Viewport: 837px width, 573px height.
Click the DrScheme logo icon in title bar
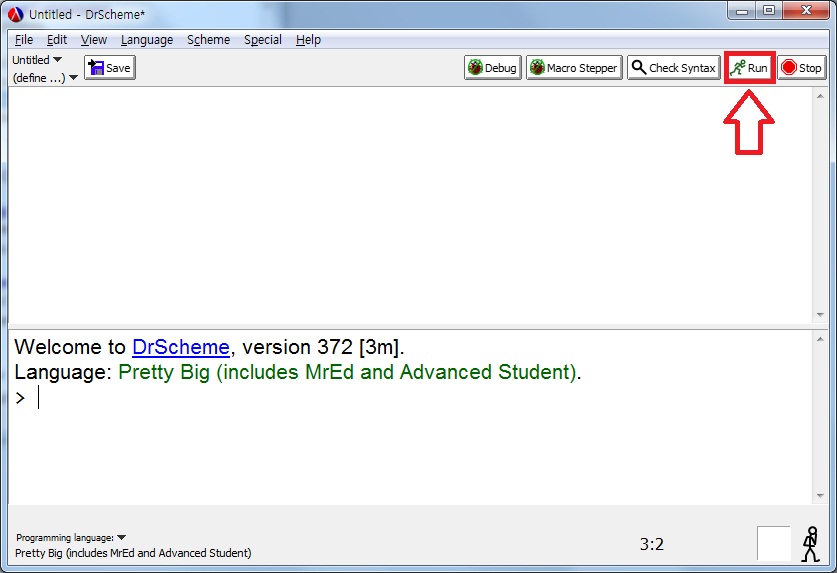click(x=15, y=14)
